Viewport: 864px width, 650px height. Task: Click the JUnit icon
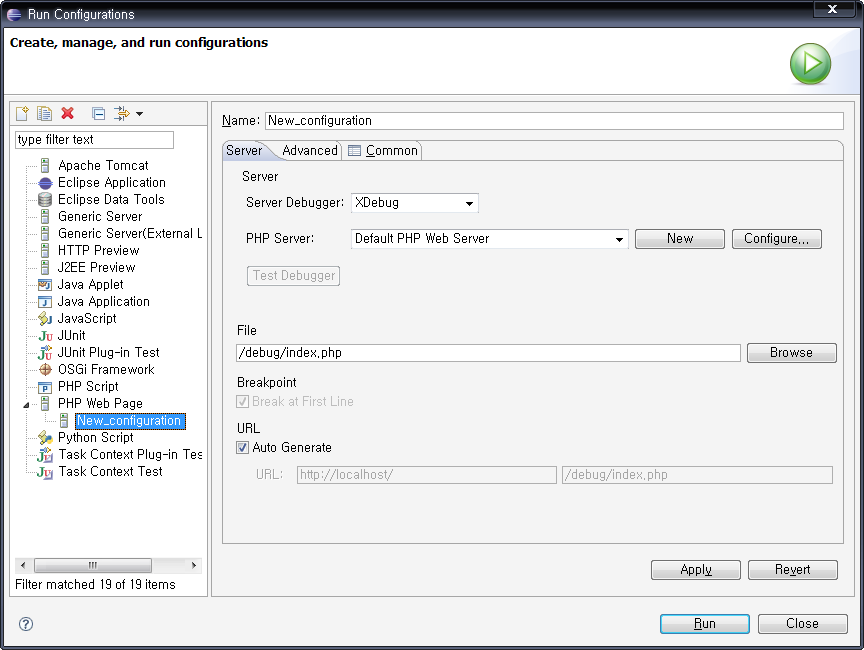click(x=46, y=336)
